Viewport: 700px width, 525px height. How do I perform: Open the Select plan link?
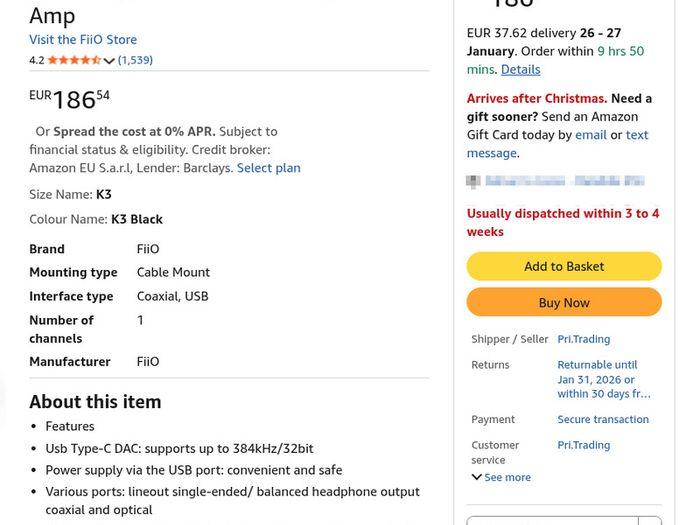(269, 168)
